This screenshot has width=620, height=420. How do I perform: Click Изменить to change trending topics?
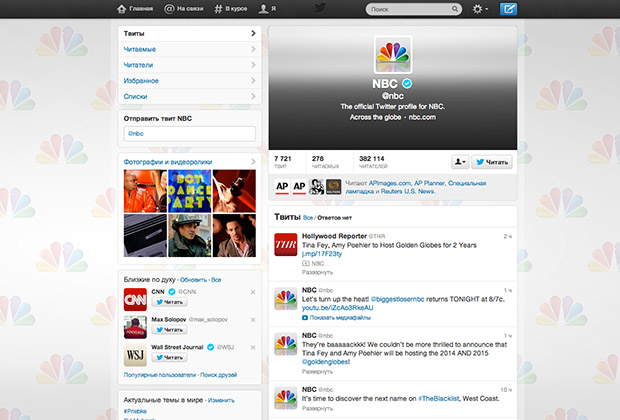[x=221, y=400]
